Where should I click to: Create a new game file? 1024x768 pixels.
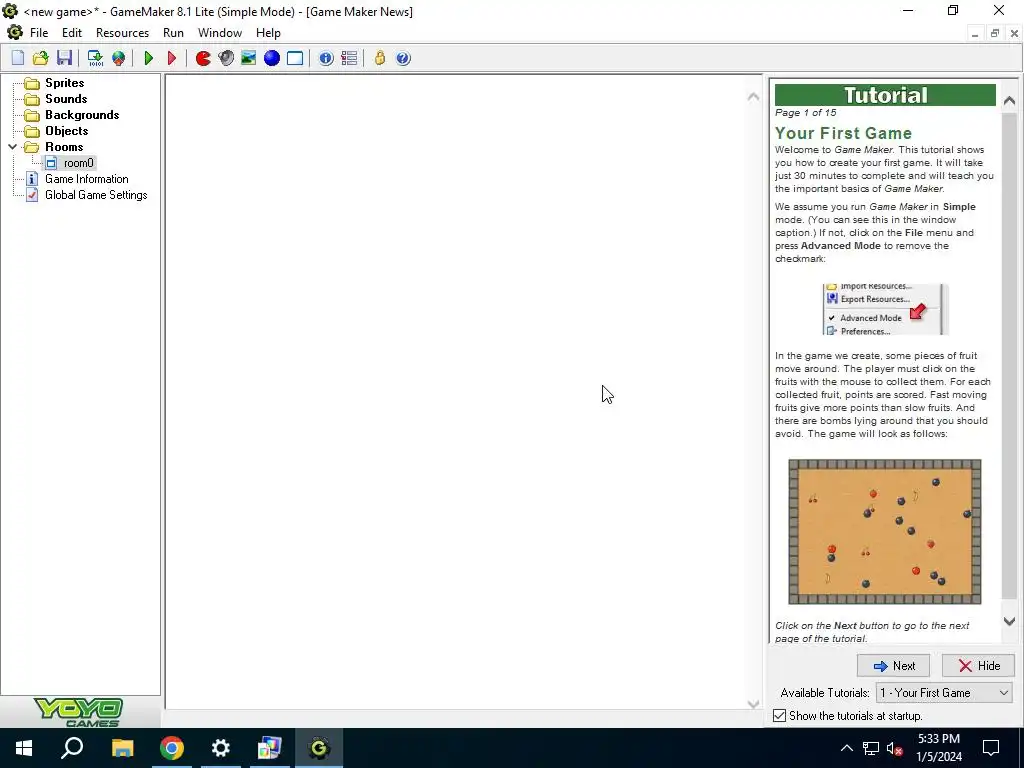click(x=18, y=58)
